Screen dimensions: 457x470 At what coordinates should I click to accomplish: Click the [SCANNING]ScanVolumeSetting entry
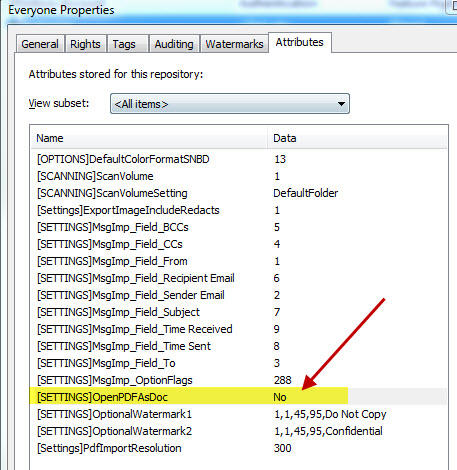coord(238,193)
